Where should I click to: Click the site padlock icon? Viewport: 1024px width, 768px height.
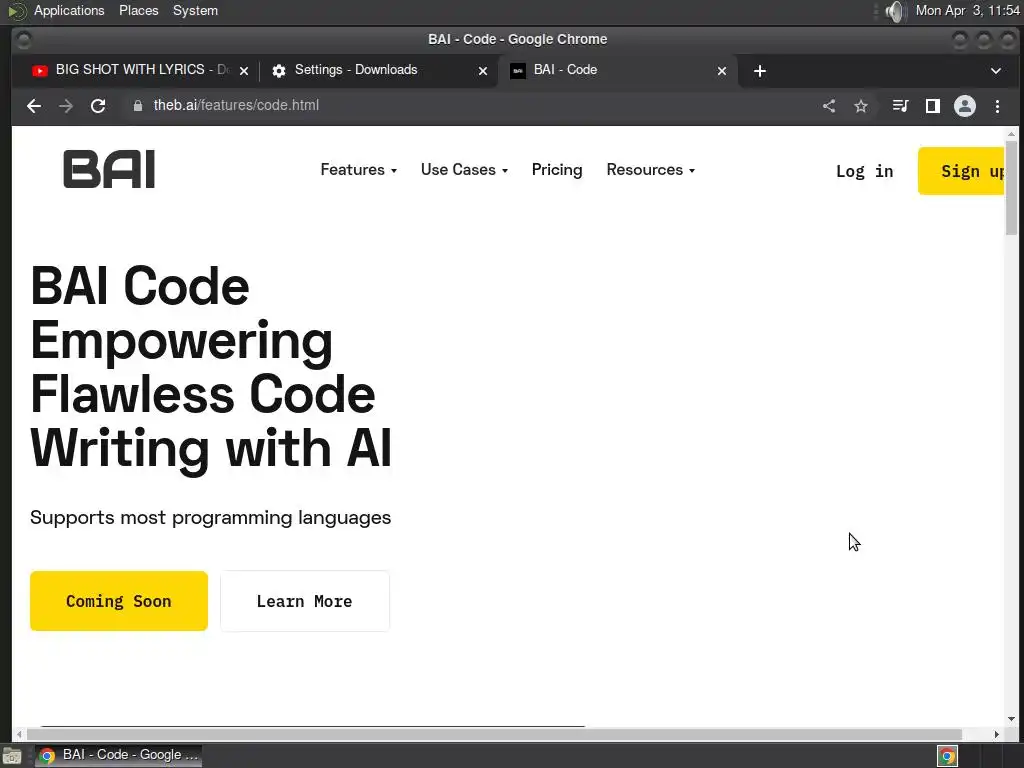[138, 106]
